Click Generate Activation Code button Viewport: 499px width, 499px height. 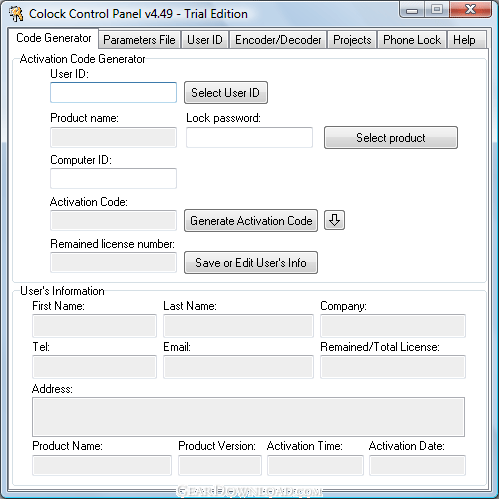(251, 221)
